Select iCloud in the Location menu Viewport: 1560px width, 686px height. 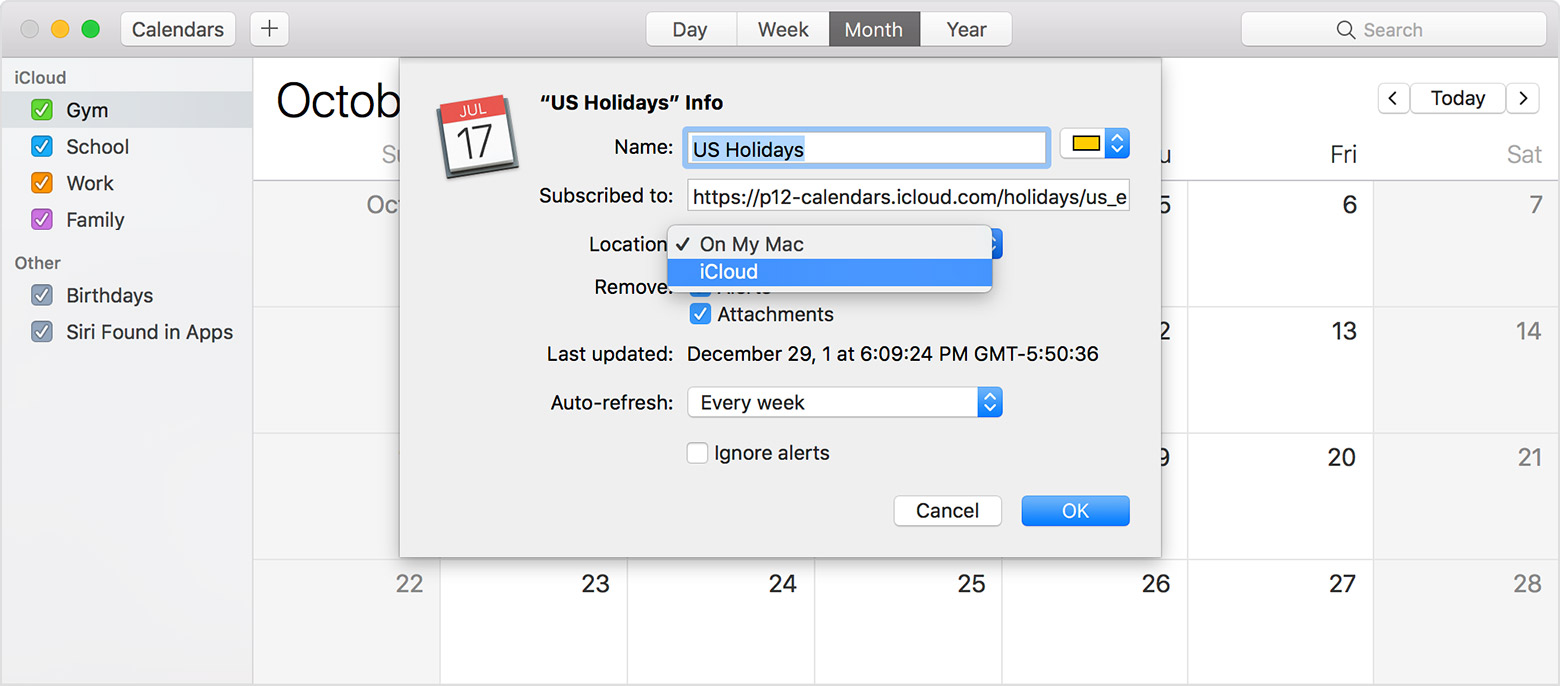point(829,272)
